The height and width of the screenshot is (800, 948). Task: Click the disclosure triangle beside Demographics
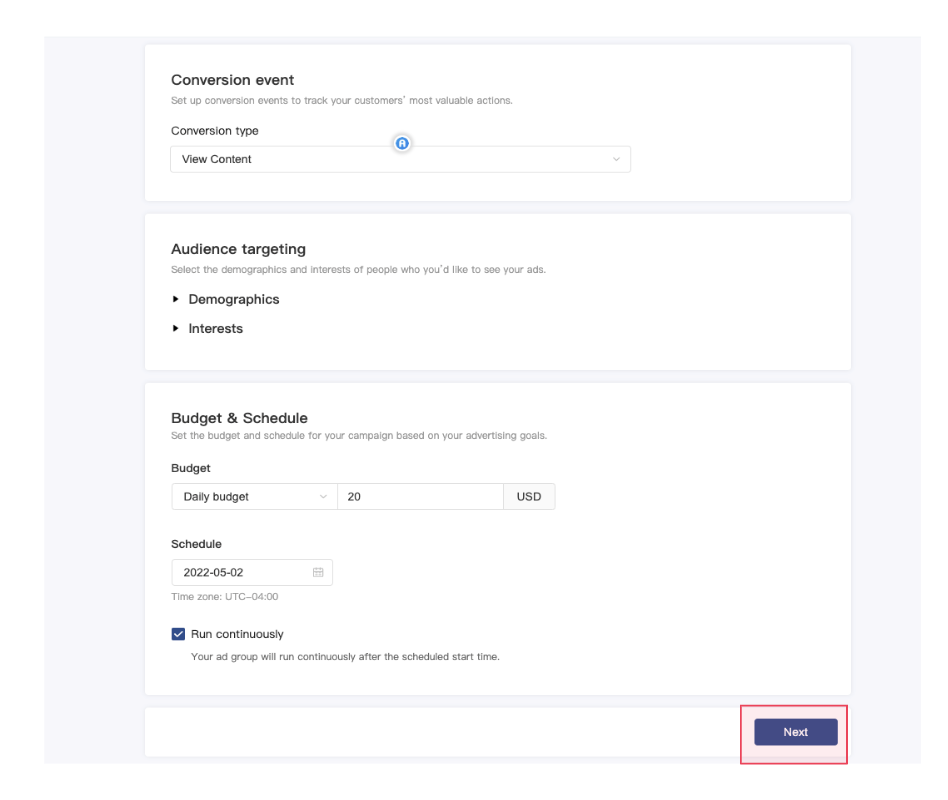coord(176,298)
